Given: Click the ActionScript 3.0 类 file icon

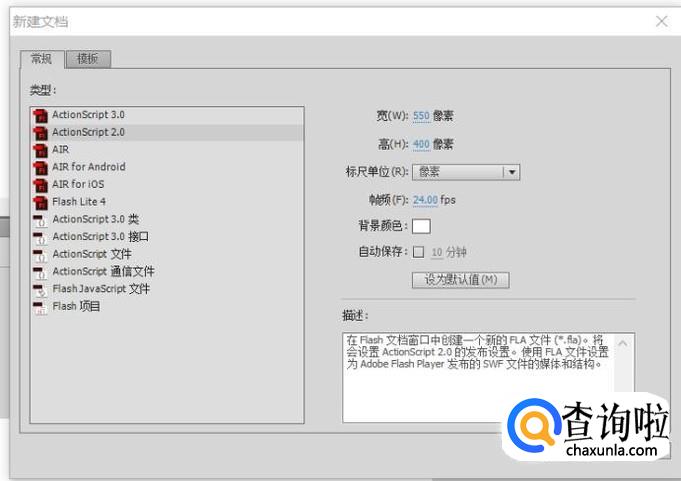Looking at the screenshot, I should [x=40, y=220].
